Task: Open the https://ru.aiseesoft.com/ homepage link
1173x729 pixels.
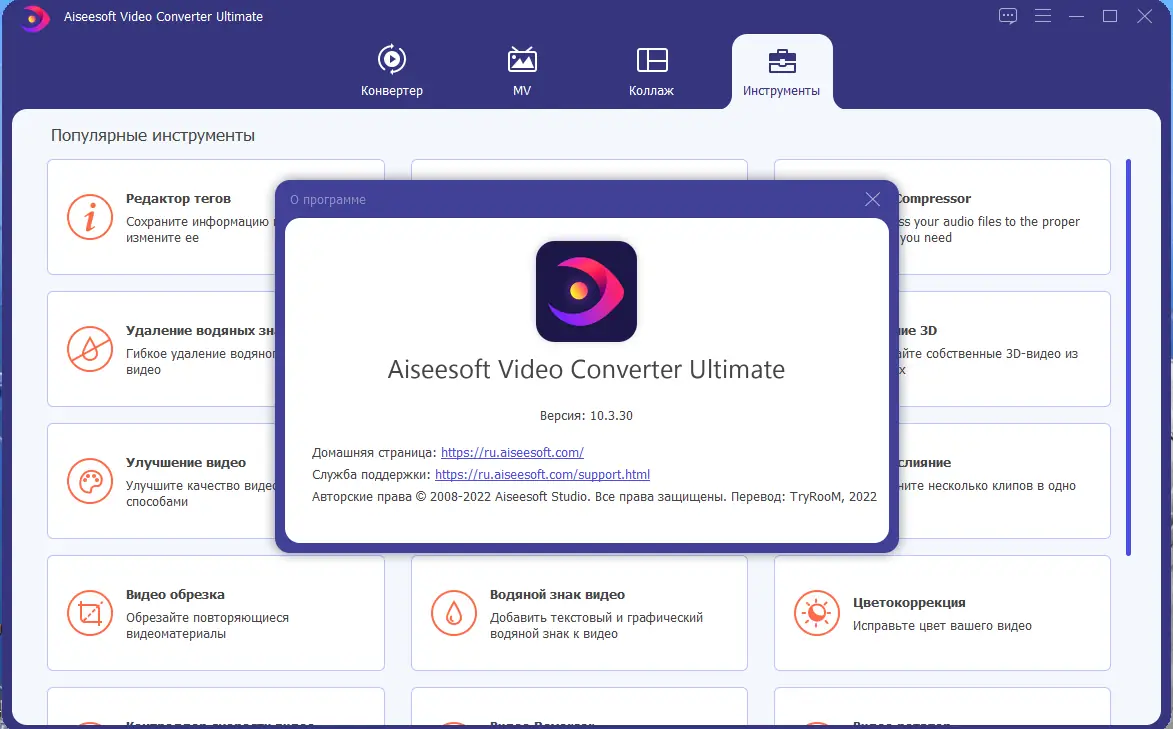Action: (x=513, y=451)
